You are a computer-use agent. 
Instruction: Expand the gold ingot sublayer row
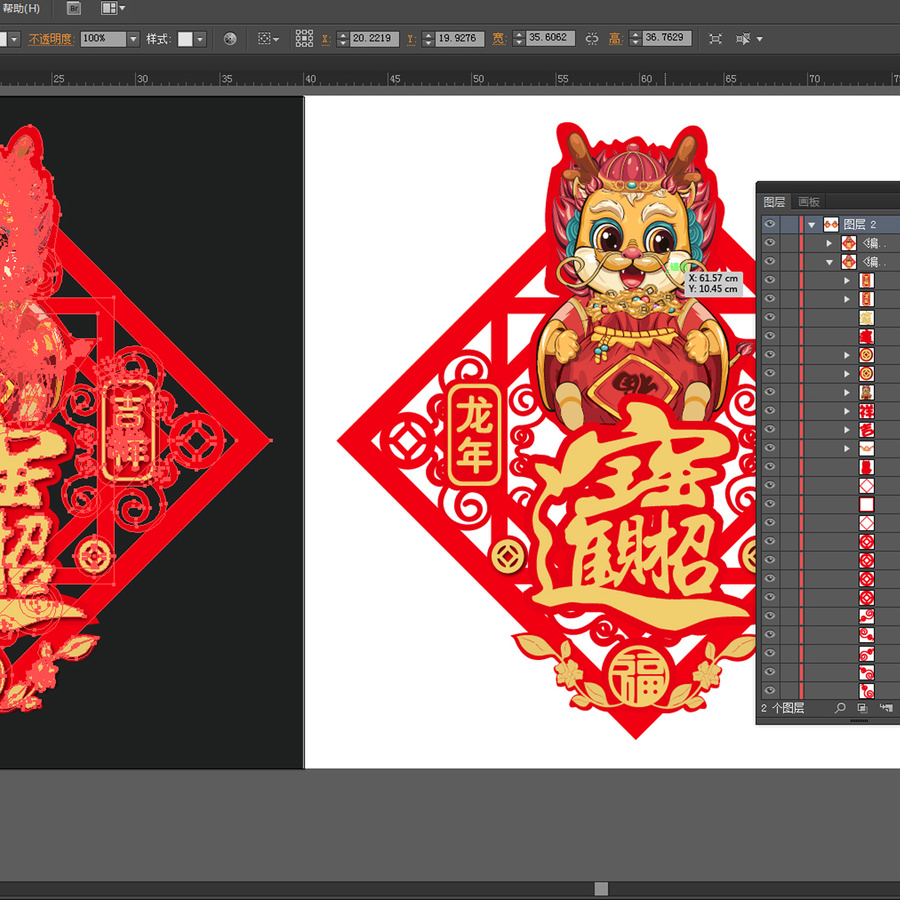point(847,448)
